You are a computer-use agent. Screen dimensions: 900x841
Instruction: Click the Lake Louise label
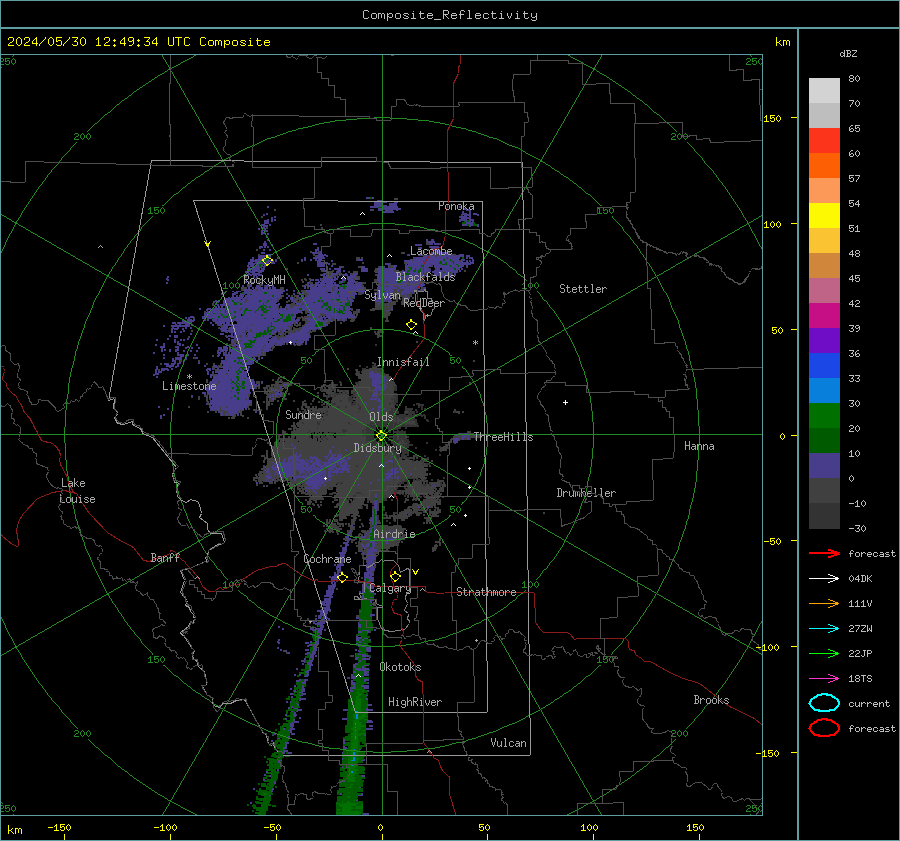tap(77, 491)
